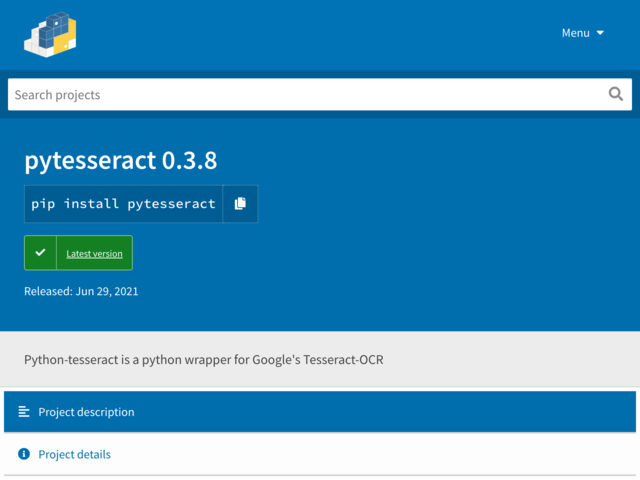Screen dimensions: 640x480
Task: Switch to Project description tab
Action: pyautogui.click(x=320, y=411)
